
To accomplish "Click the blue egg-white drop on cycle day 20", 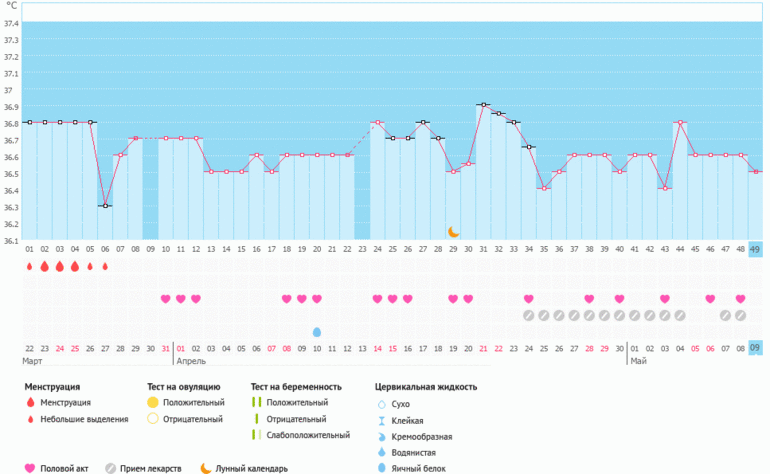I will click(x=317, y=331).
